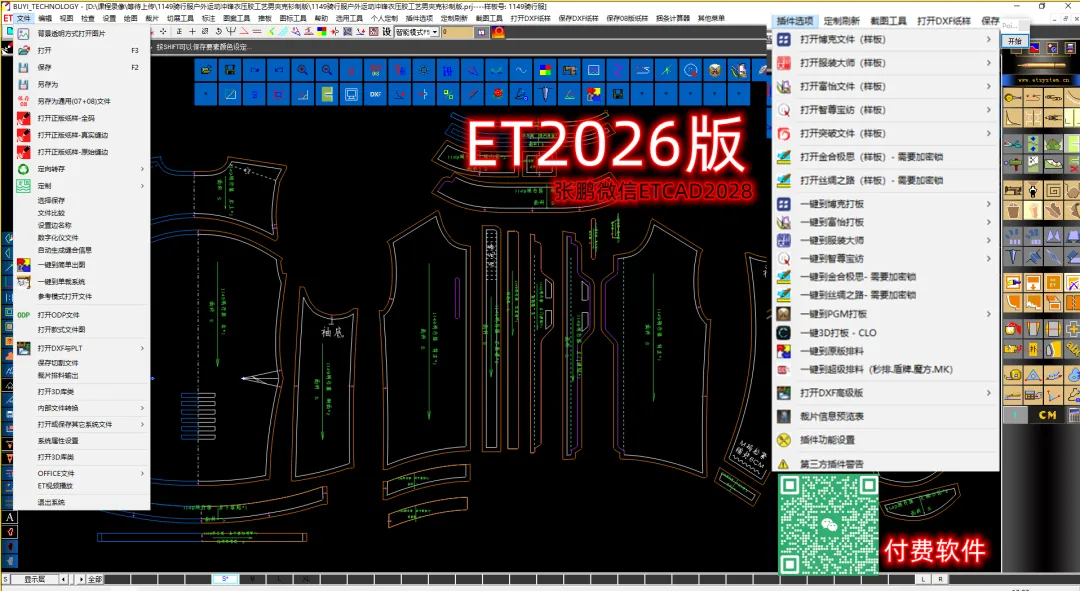Image resolution: width=1080 pixels, height=591 pixels.
Task: Click the 插件功能设置 wrench icon
Action: click(784, 439)
